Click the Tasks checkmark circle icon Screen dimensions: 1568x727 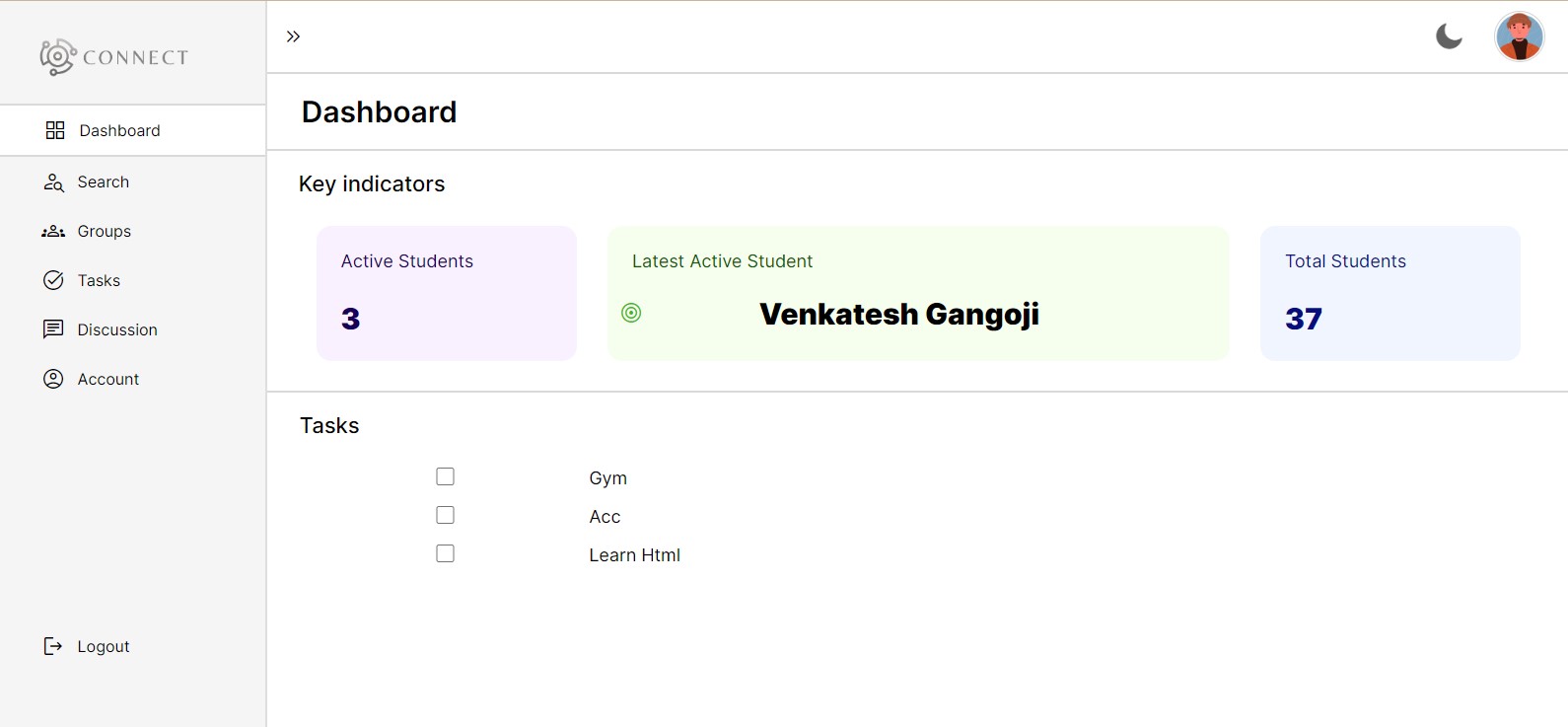pos(53,280)
